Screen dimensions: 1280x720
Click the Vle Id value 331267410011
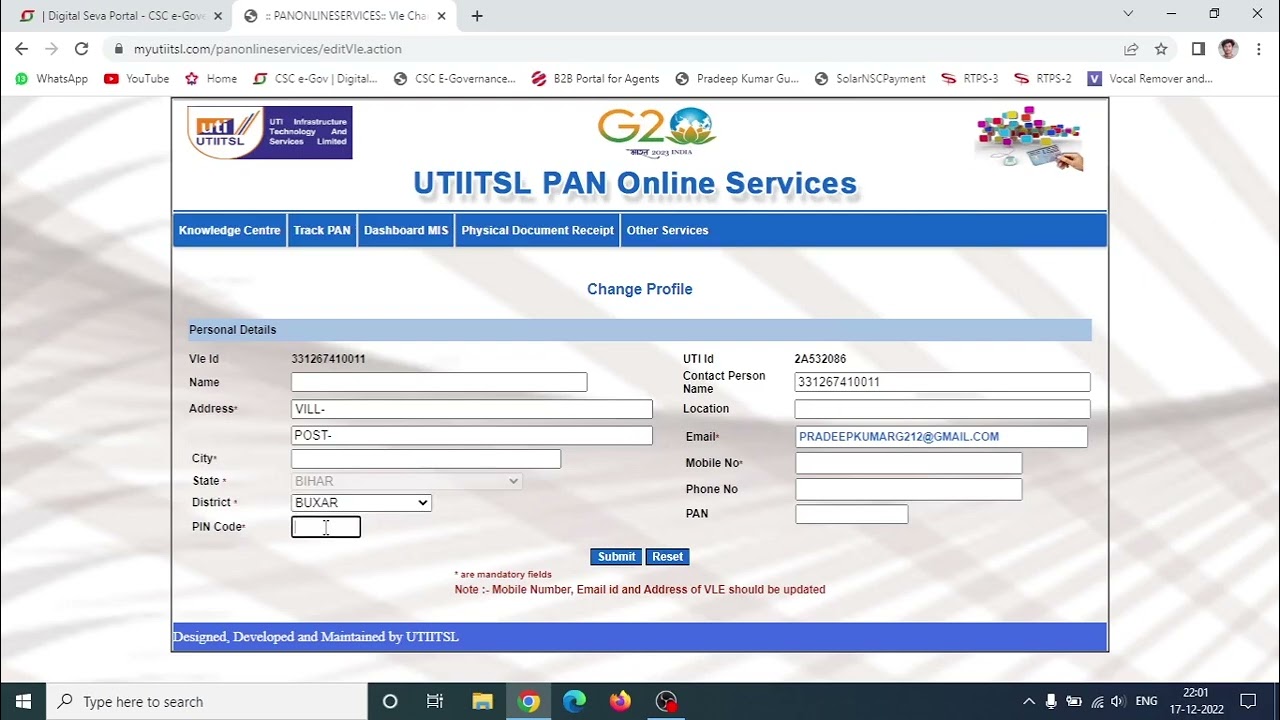click(x=328, y=359)
